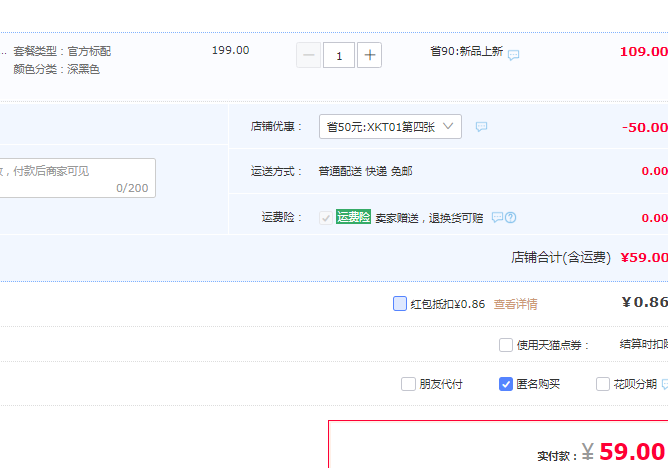Click the discount amount -50.00

645,127
